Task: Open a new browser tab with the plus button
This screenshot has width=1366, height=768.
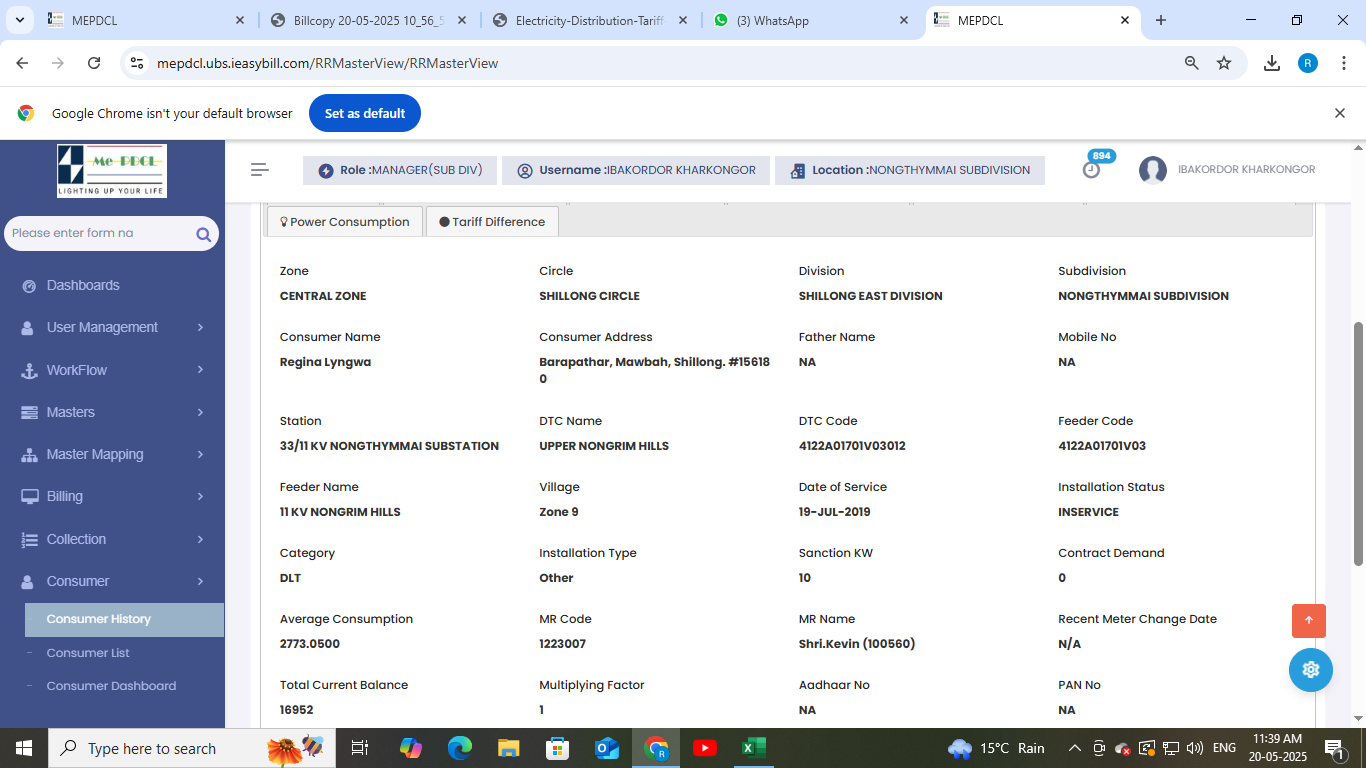Action: point(1161,20)
